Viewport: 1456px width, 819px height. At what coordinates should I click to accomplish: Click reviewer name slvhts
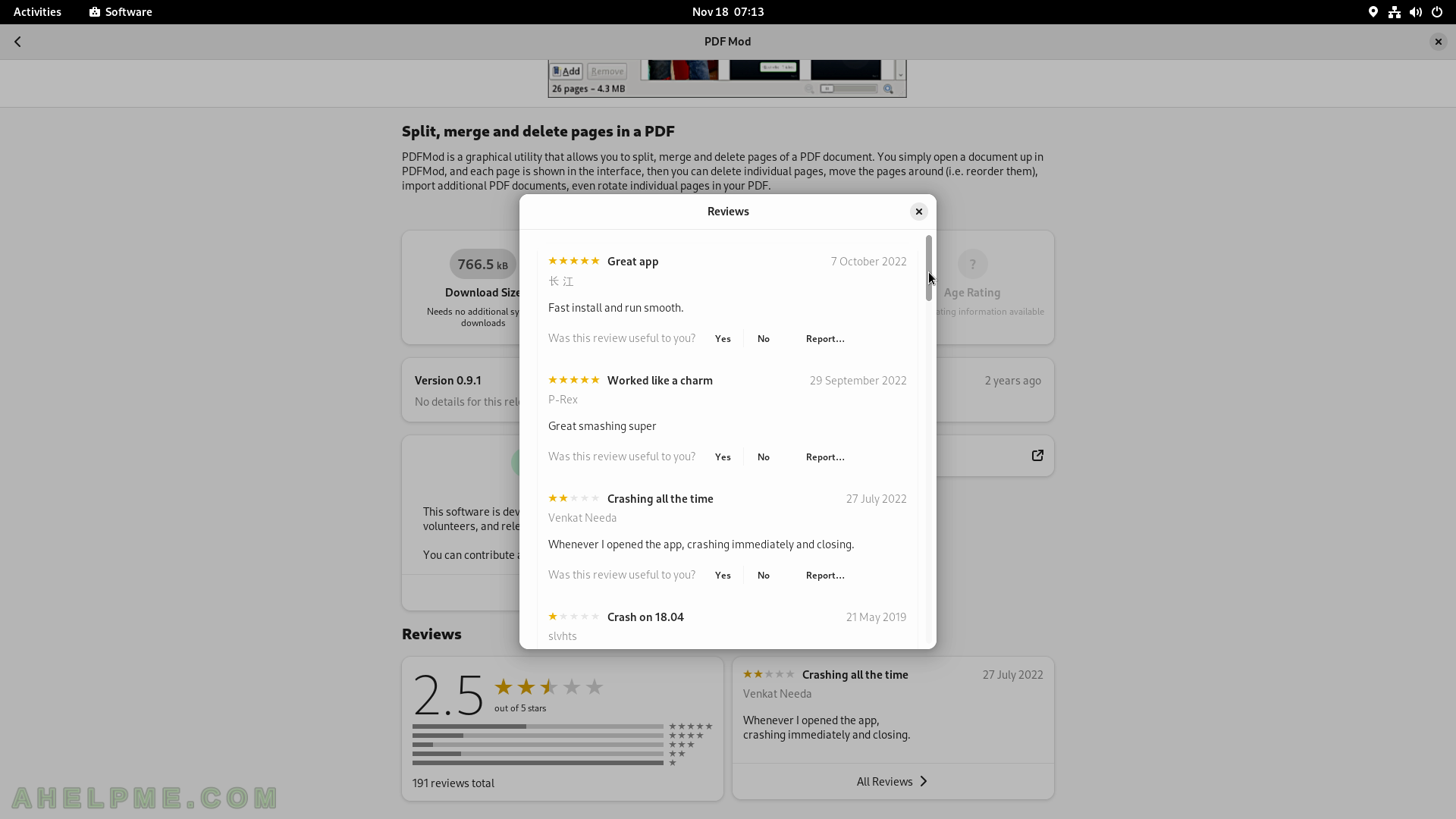coord(563,636)
